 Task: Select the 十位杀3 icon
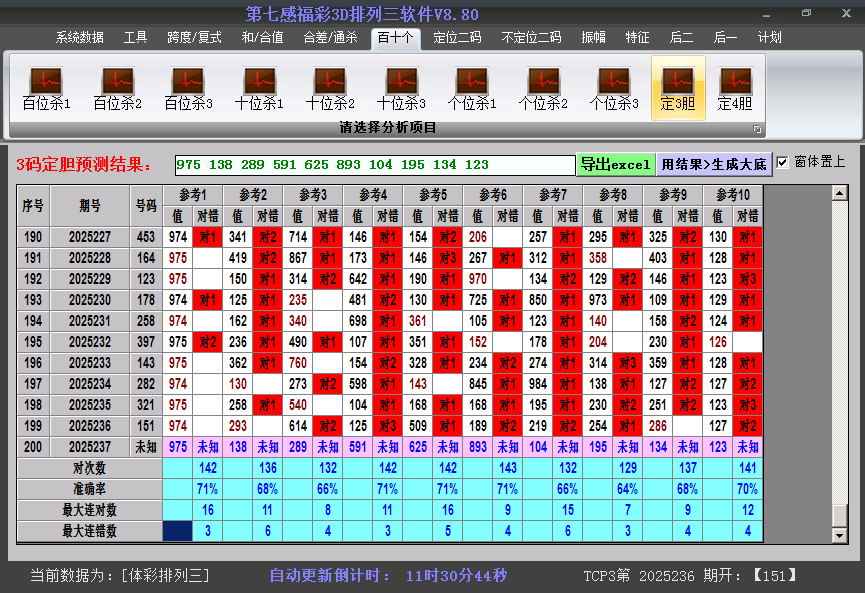[x=401, y=88]
